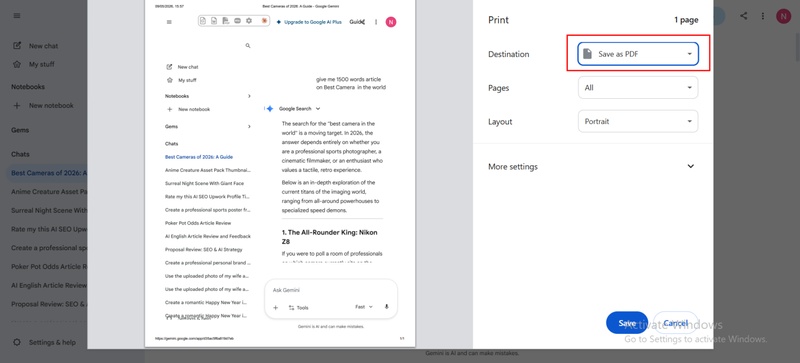The image size is (800, 363).
Task: Open the 'AI English Article Review' chat in the Gemini sidebar behind the dialog
Action: (x=49, y=285)
